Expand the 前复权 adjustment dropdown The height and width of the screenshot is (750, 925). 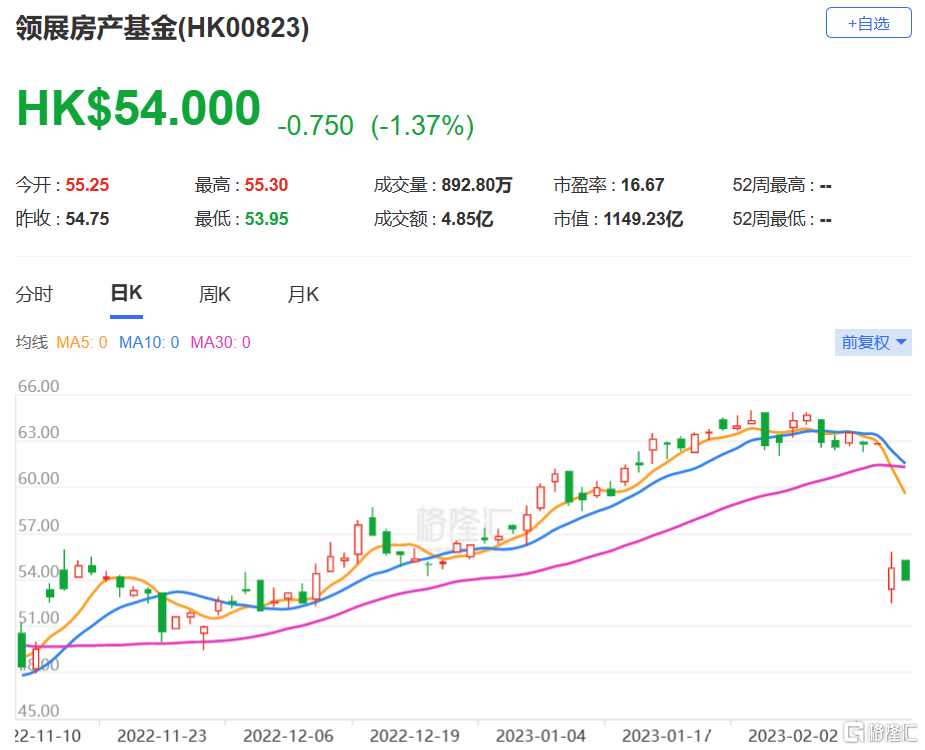click(873, 342)
